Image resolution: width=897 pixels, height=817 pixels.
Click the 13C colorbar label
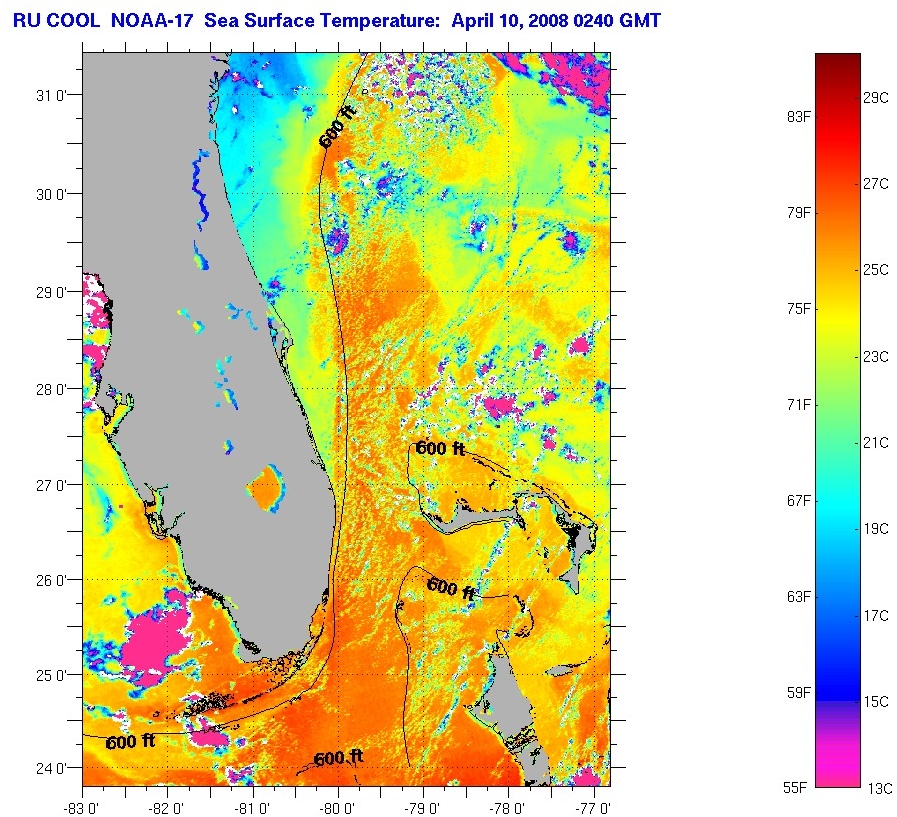(x=879, y=789)
